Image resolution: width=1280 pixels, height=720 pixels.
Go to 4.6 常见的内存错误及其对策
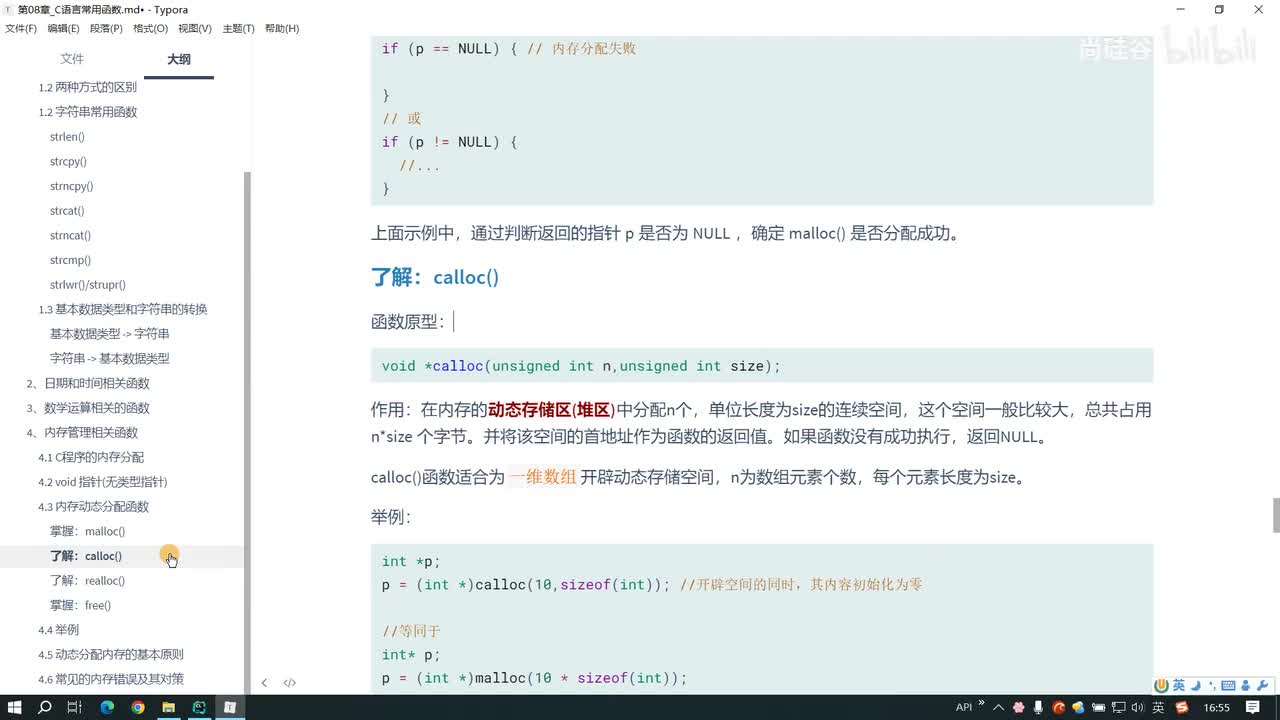111,679
